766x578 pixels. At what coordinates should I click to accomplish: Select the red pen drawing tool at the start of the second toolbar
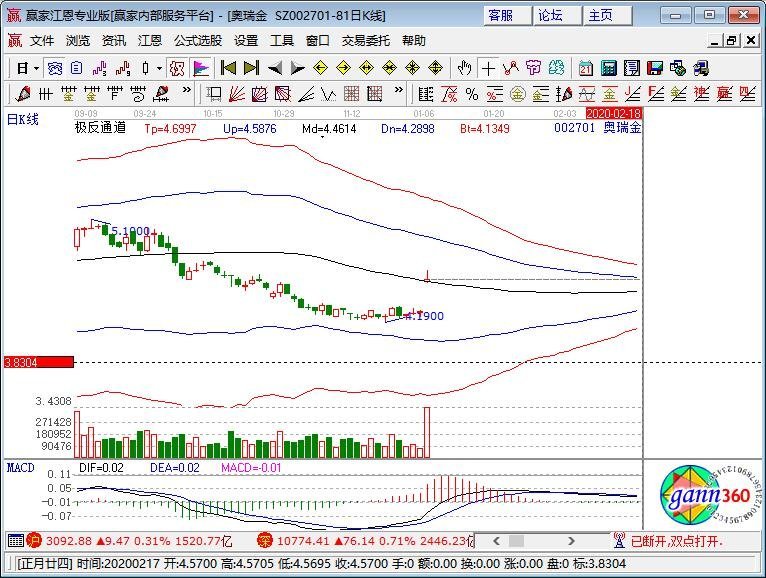click(22, 93)
